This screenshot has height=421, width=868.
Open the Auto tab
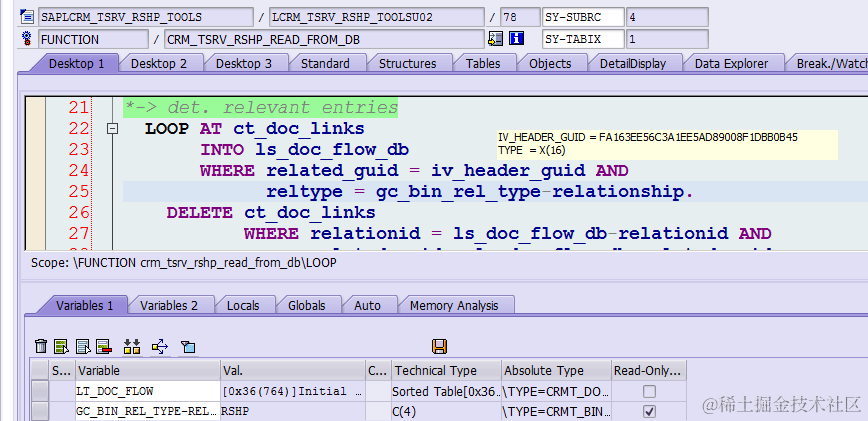pyautogui.click(x=368, y=305)
